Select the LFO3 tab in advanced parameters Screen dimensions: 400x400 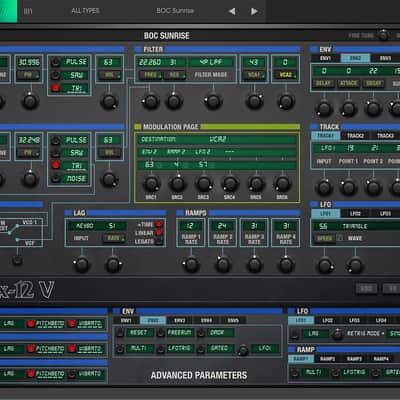point(354,320)
